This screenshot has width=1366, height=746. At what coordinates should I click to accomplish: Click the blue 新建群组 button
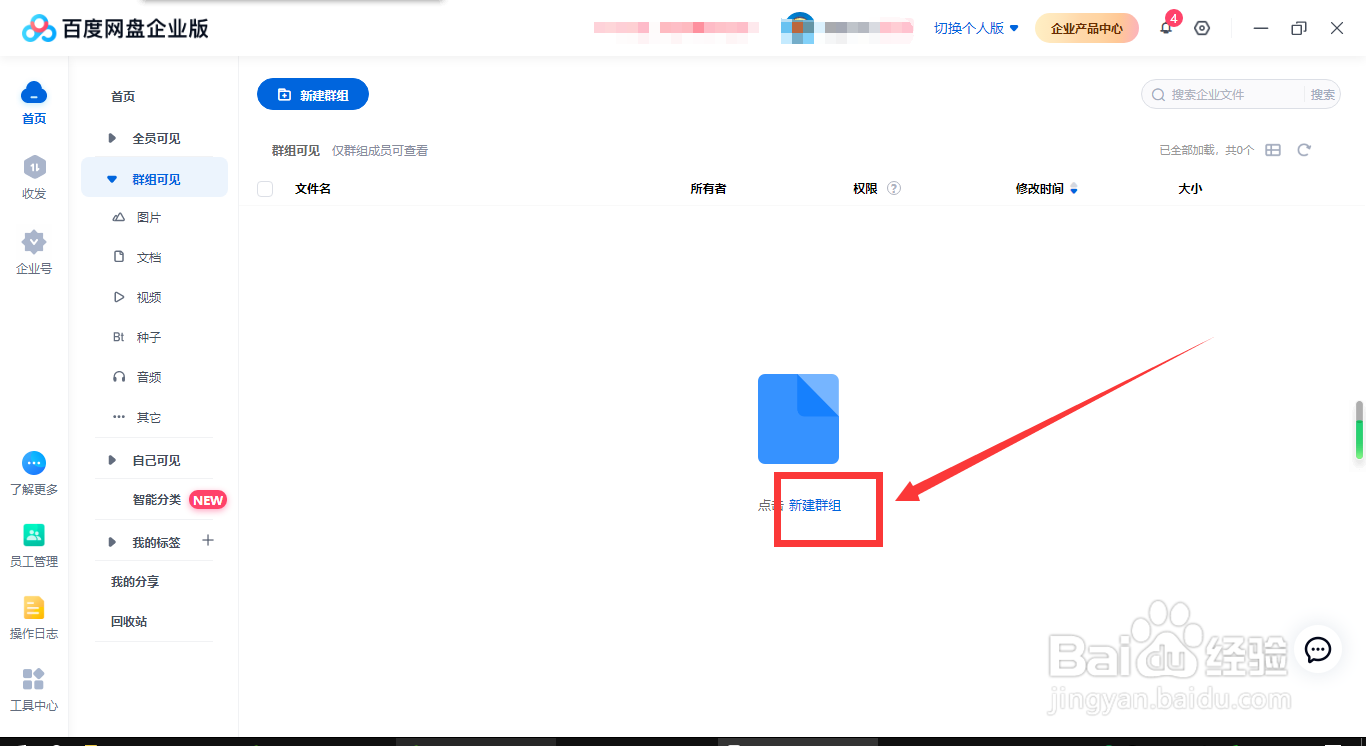point(312,94)
